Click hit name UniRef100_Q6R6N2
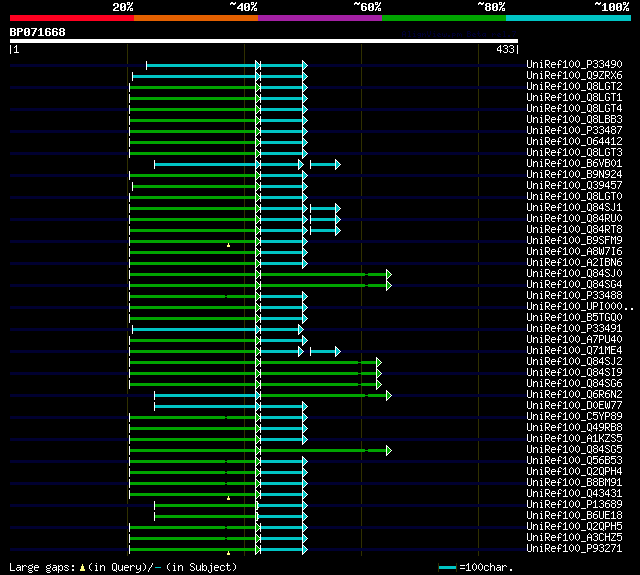 tap(574, 395)
